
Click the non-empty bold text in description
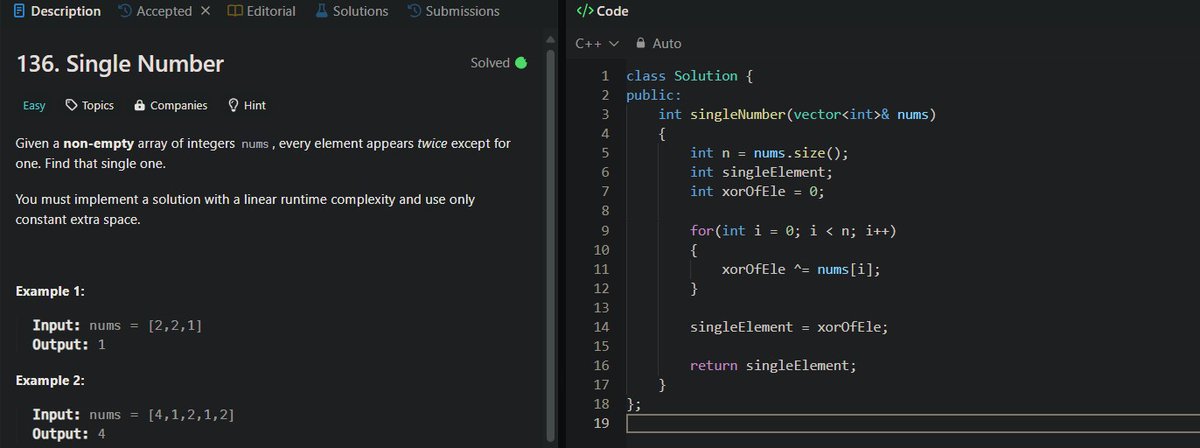pos(99,144)
